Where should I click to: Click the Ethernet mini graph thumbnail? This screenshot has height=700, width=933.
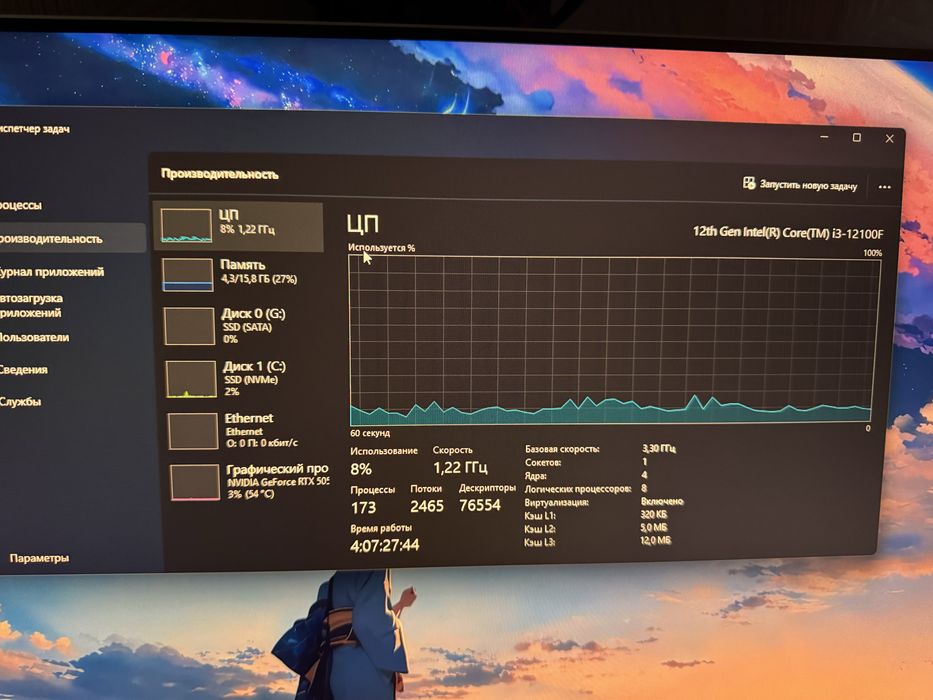point(193,431)
